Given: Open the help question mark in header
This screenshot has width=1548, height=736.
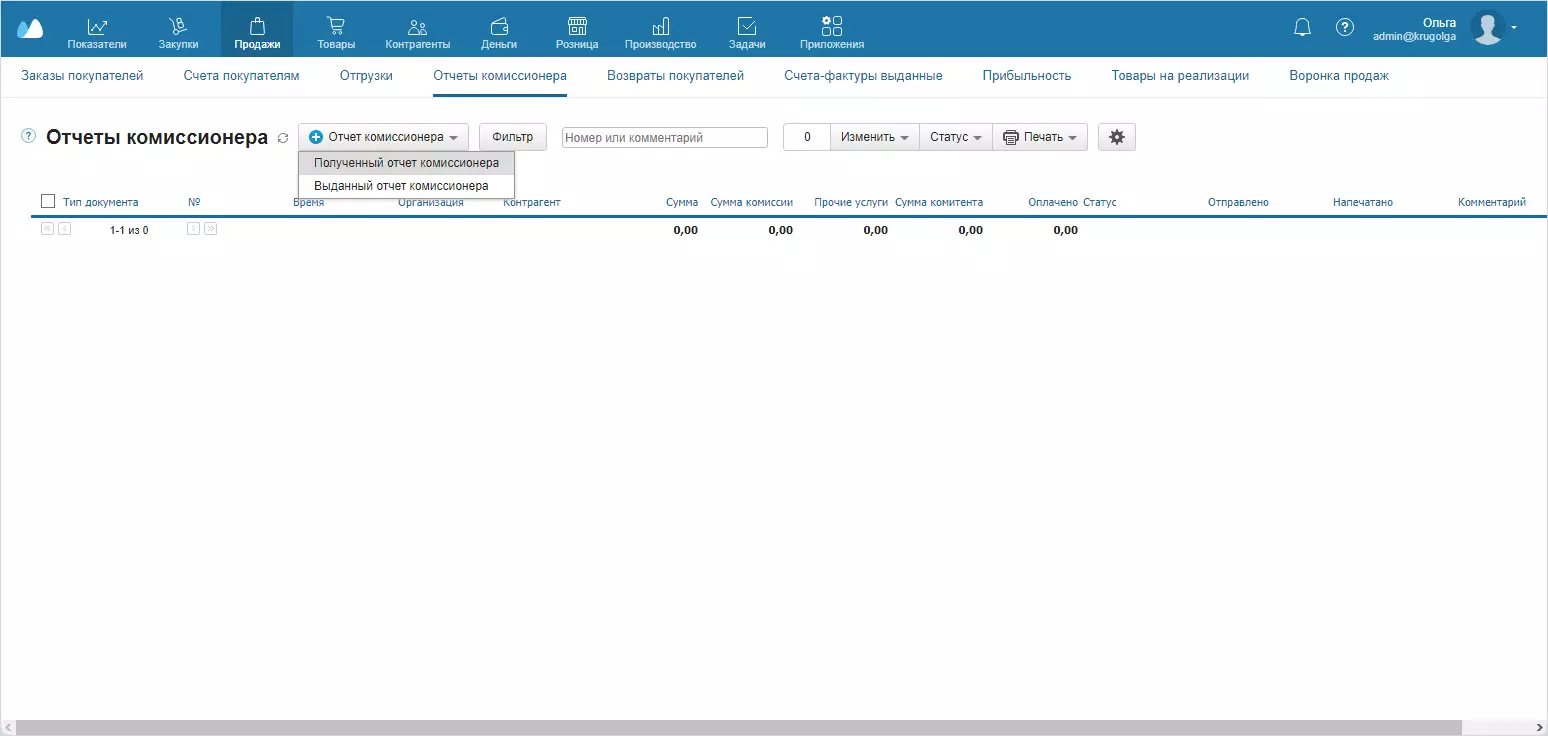Looking at the screenshot, I should coord(1345,28).
